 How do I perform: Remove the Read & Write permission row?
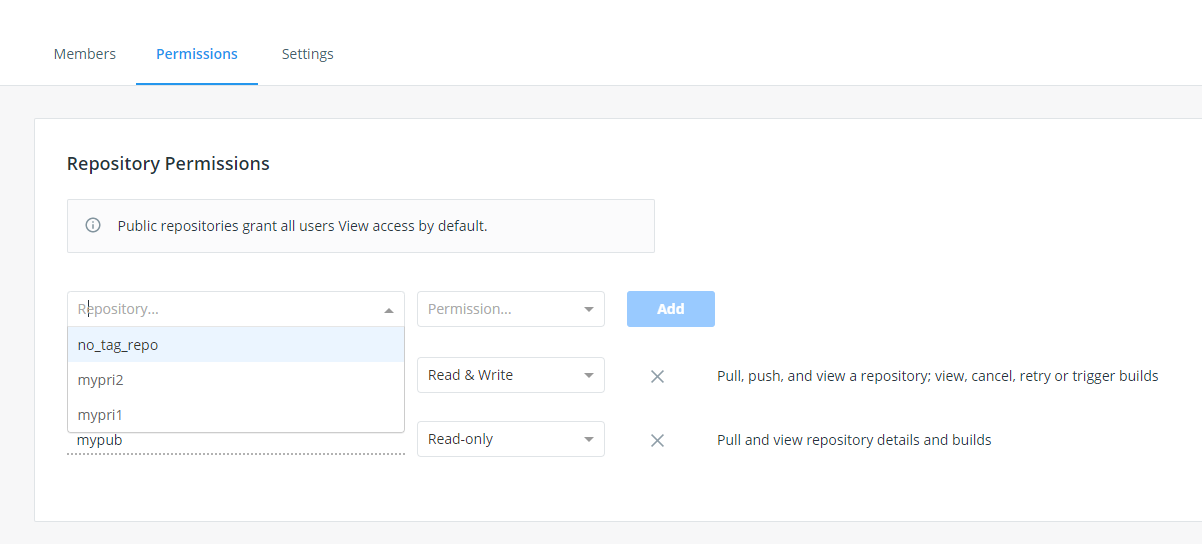tap(657, 376)
